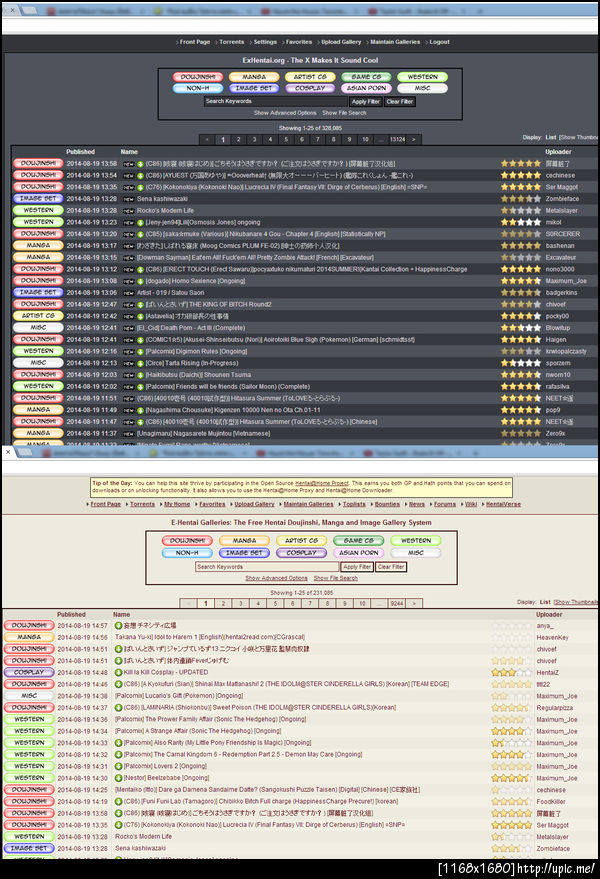Click torrent icon in Tarta Rising (In-Progress) row

pyautogui.click(x=140, y=363)
